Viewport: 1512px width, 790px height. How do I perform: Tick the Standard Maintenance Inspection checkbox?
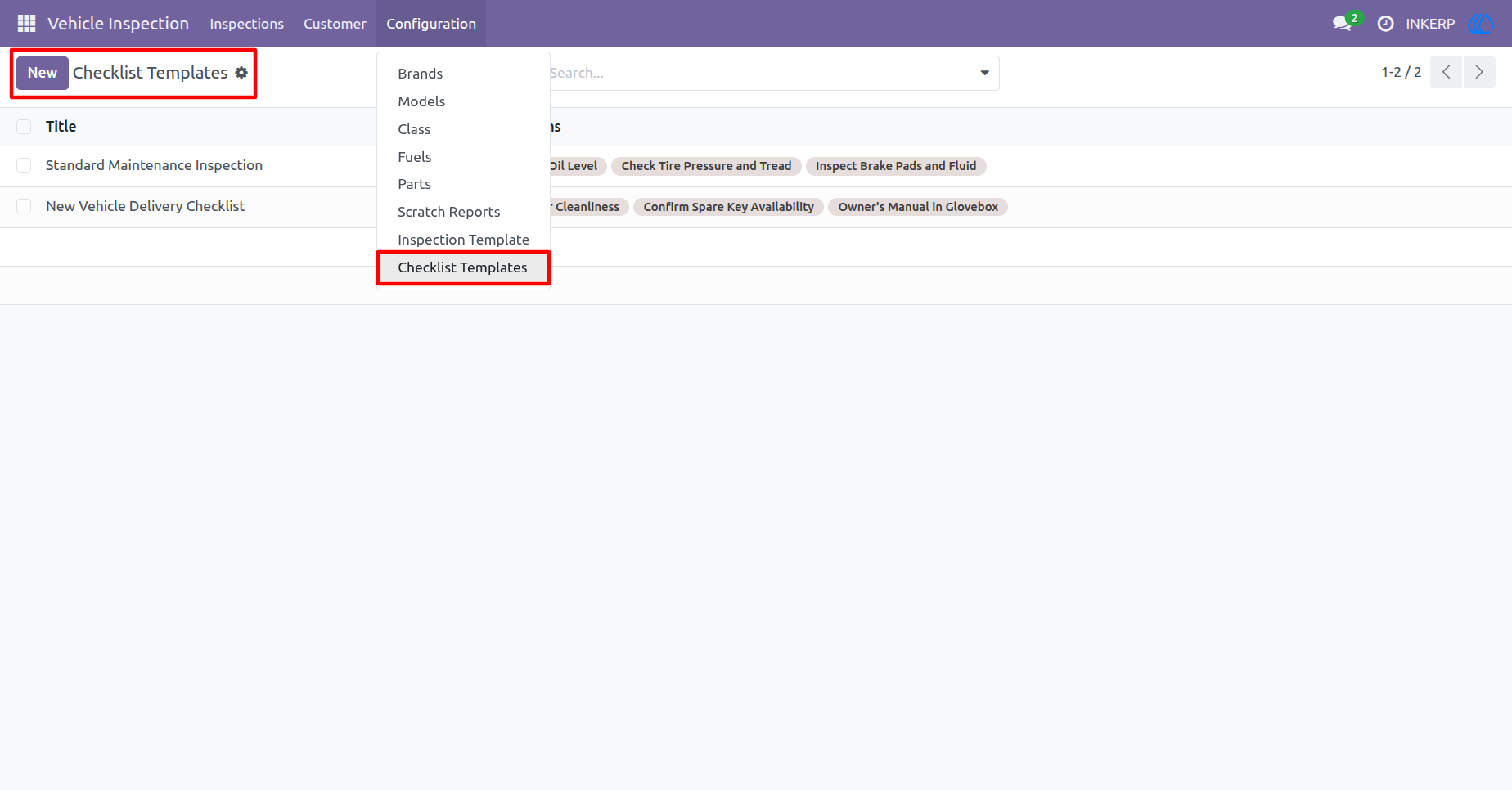click(24, 165)
